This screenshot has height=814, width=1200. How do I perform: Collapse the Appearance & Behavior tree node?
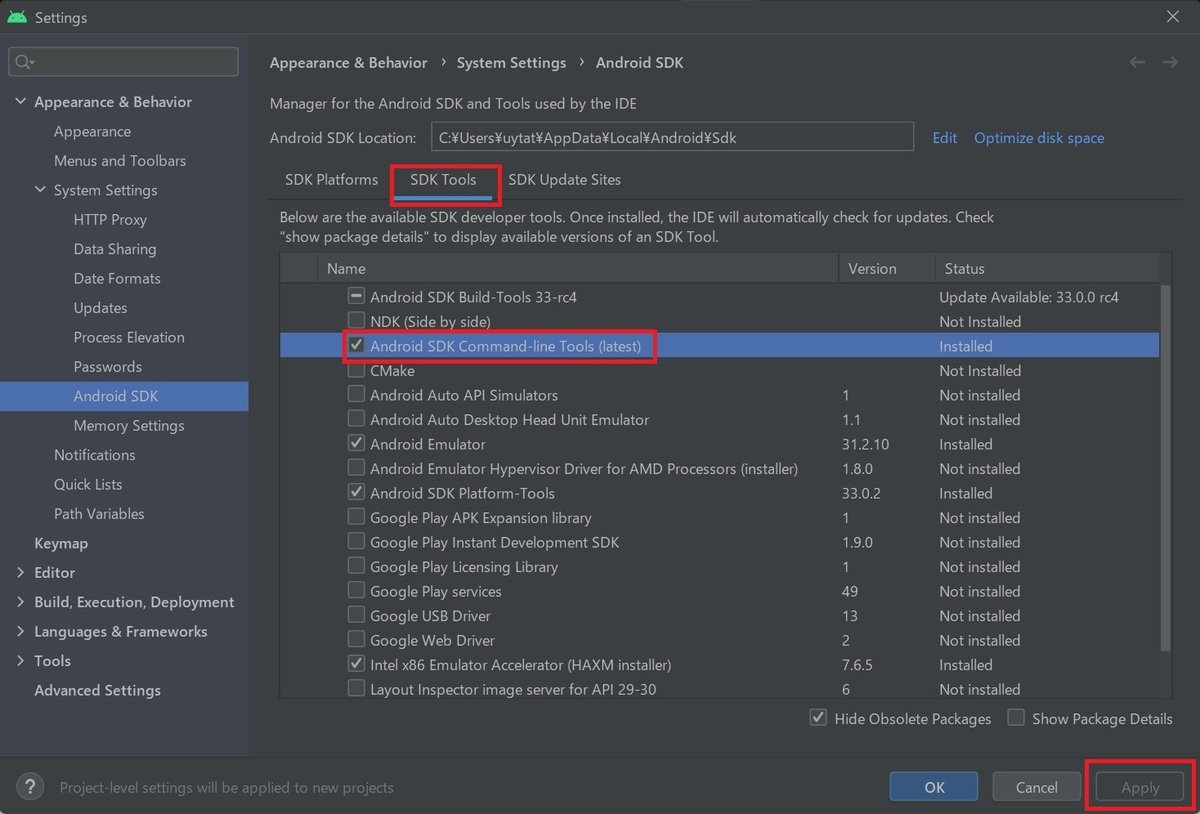pyautogui.click(x=21, y=102)
